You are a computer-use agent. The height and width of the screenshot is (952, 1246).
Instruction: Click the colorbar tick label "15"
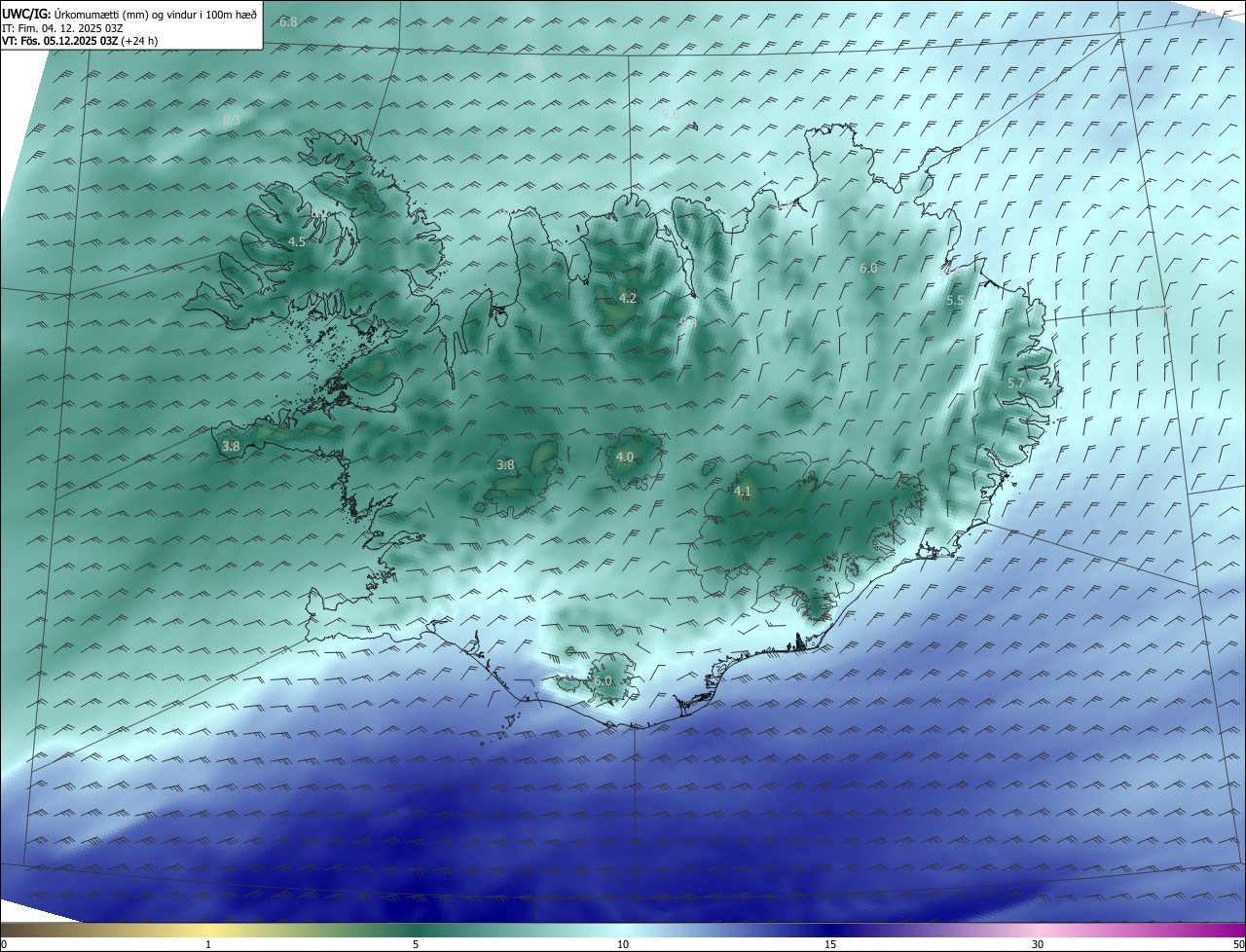pos(830,944)
